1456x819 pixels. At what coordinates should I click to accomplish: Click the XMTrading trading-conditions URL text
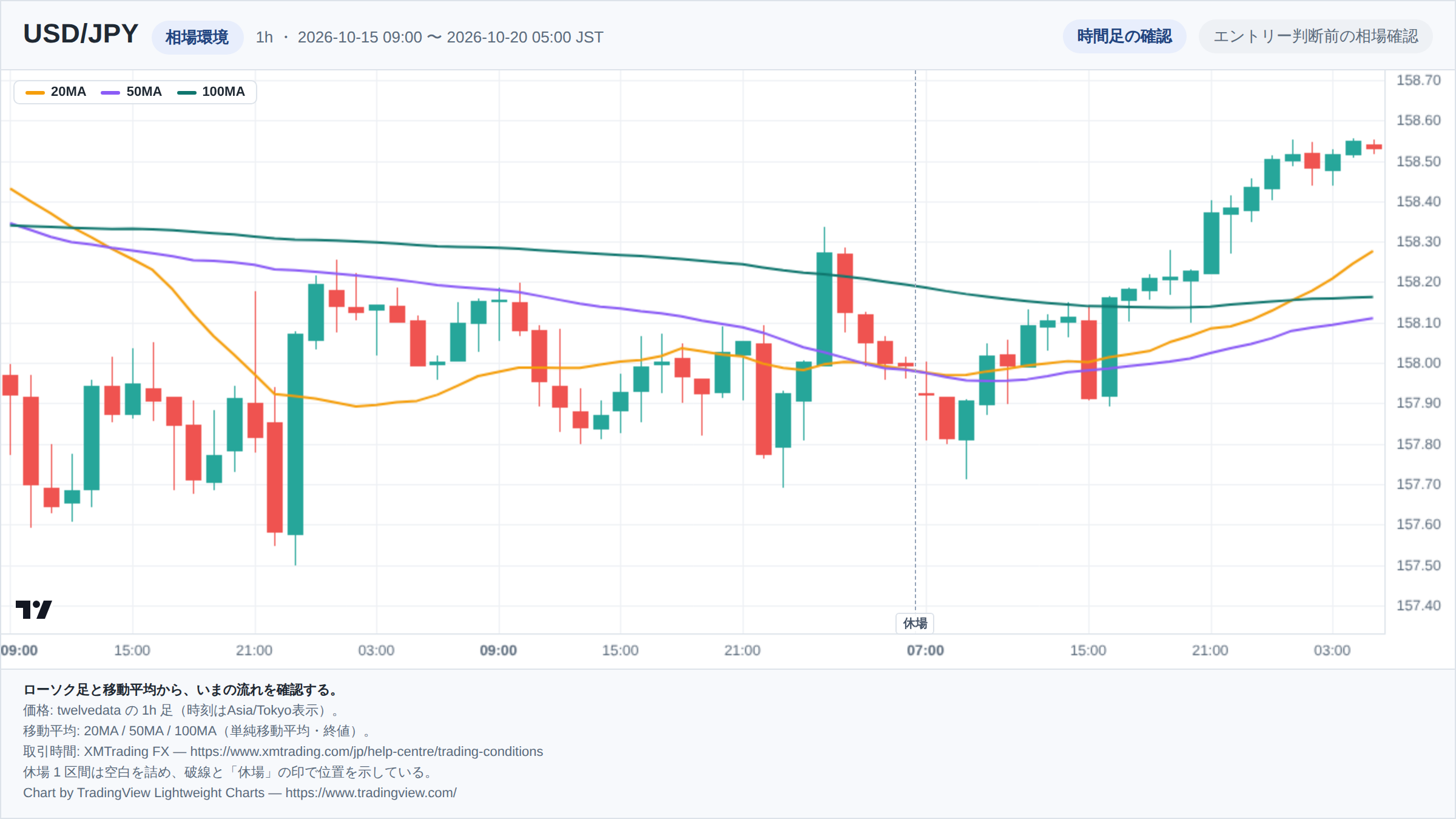point(366,751)
